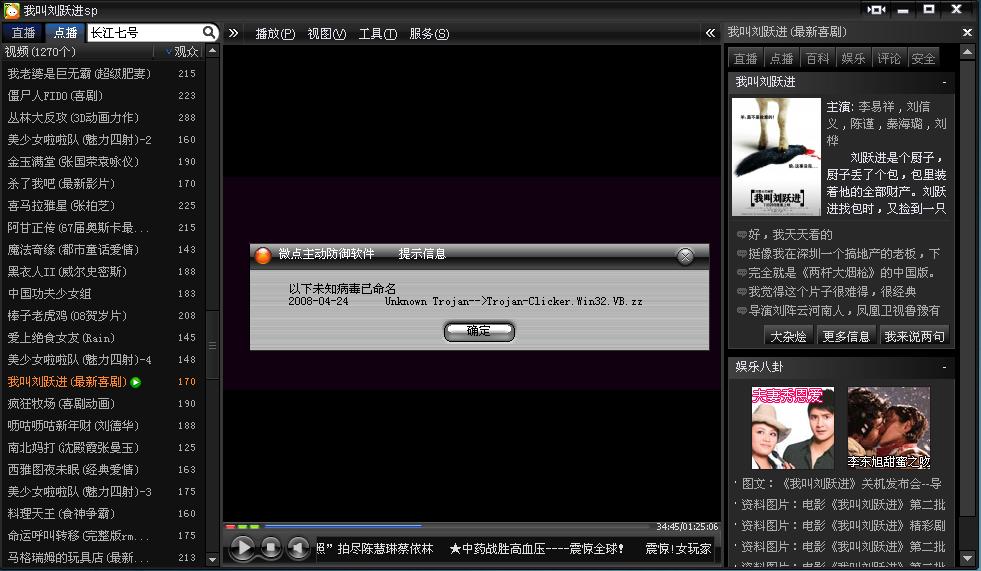Viewport: 981px width, 571px height.
Task: Select 我老婆是巨无霸 (超级肥妻) in video list
Action: [x=102, y=74]
